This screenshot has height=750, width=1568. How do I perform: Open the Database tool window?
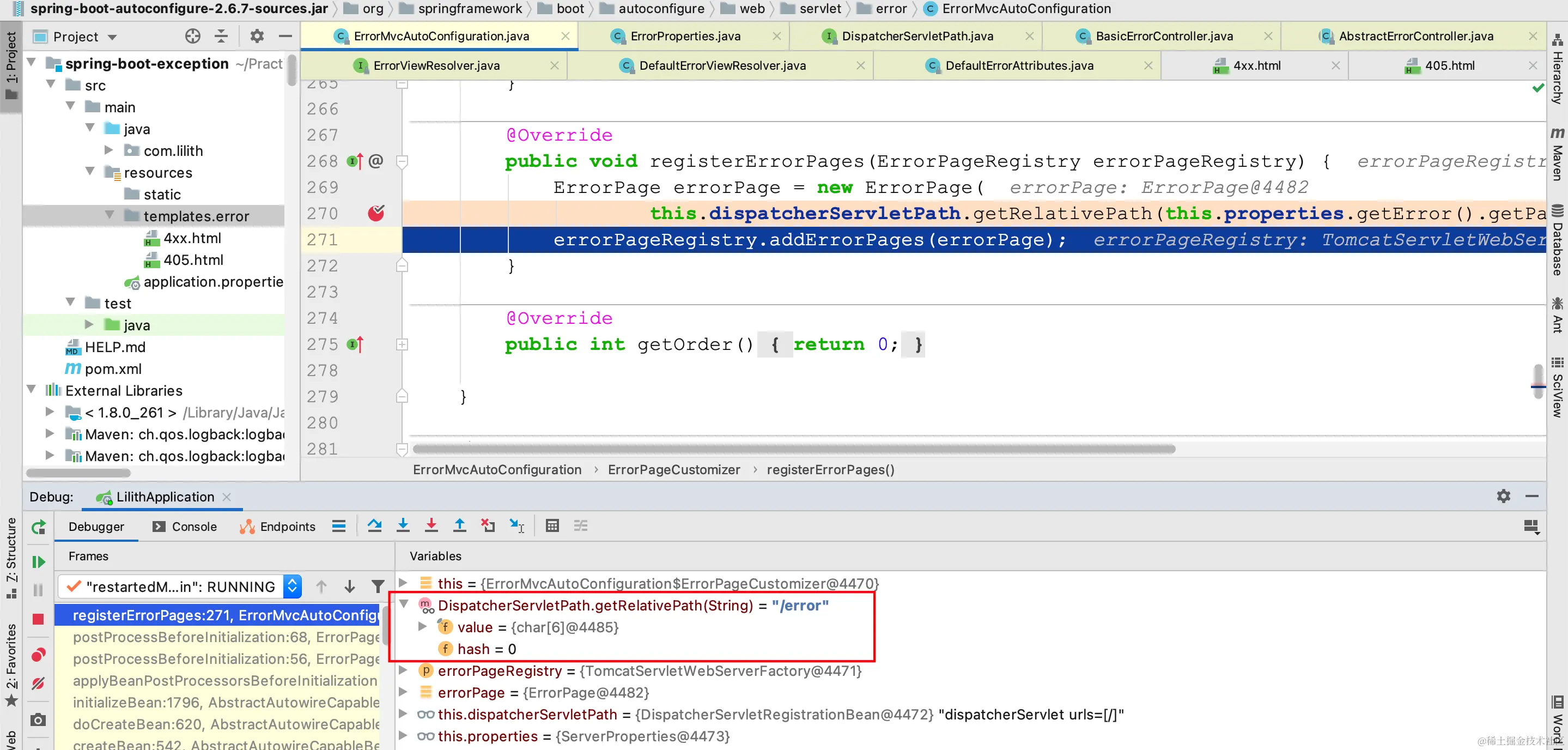pyautogui.click(x=1557, y=240)
